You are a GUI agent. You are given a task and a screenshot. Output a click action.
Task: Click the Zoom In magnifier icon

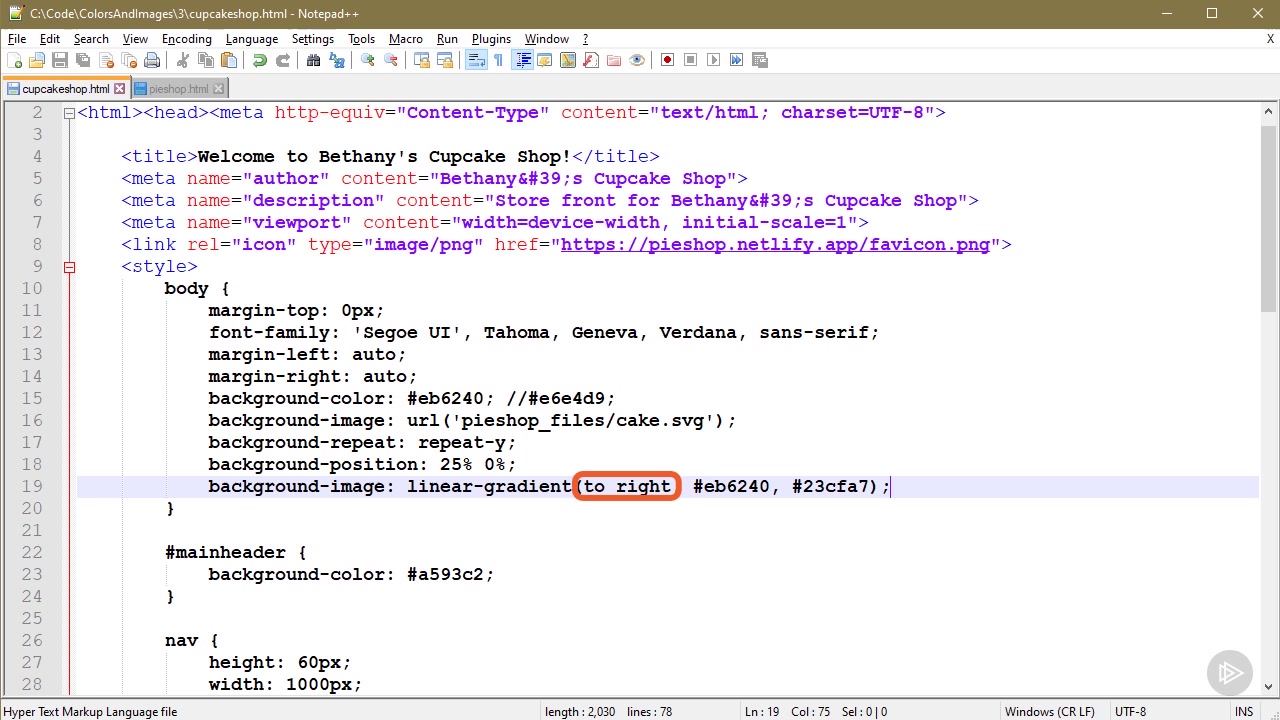[367, 60]
